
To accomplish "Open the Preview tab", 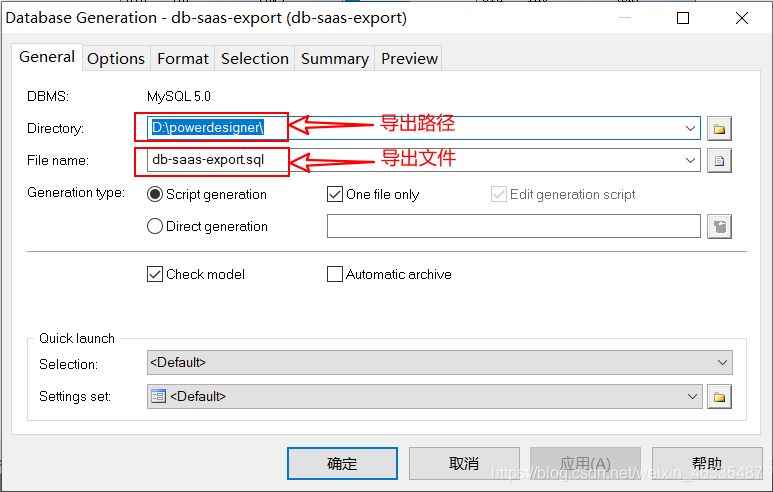I will click(409, 59).
